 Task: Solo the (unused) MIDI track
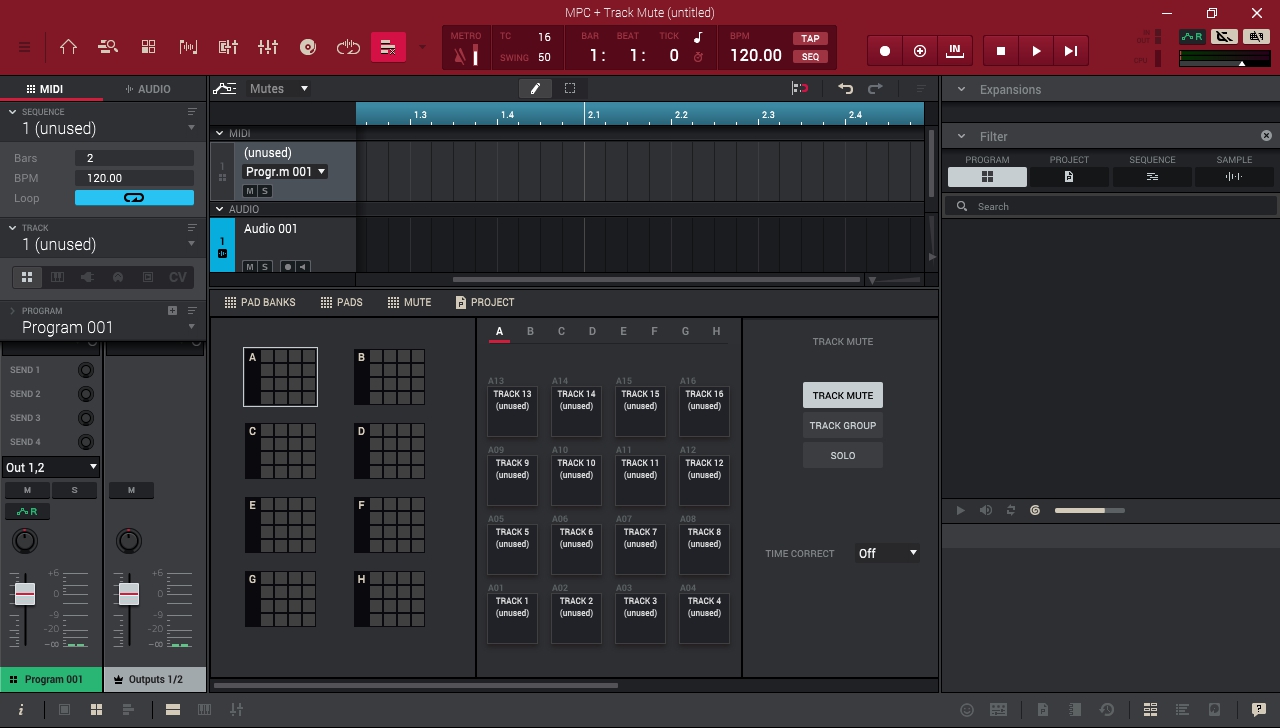(265, 191)
